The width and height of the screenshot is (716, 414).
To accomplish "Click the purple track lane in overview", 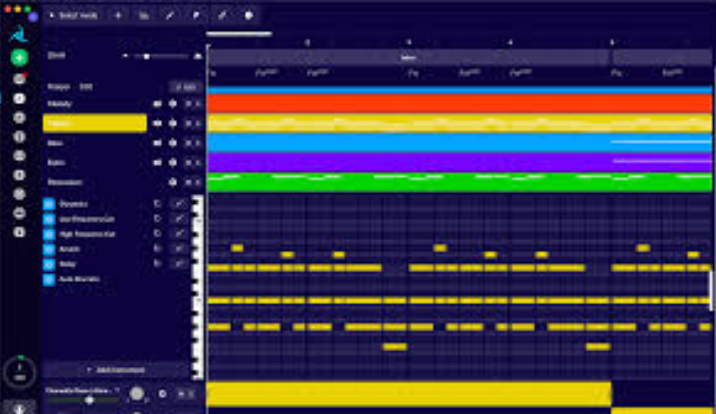I will pos(459,162).
